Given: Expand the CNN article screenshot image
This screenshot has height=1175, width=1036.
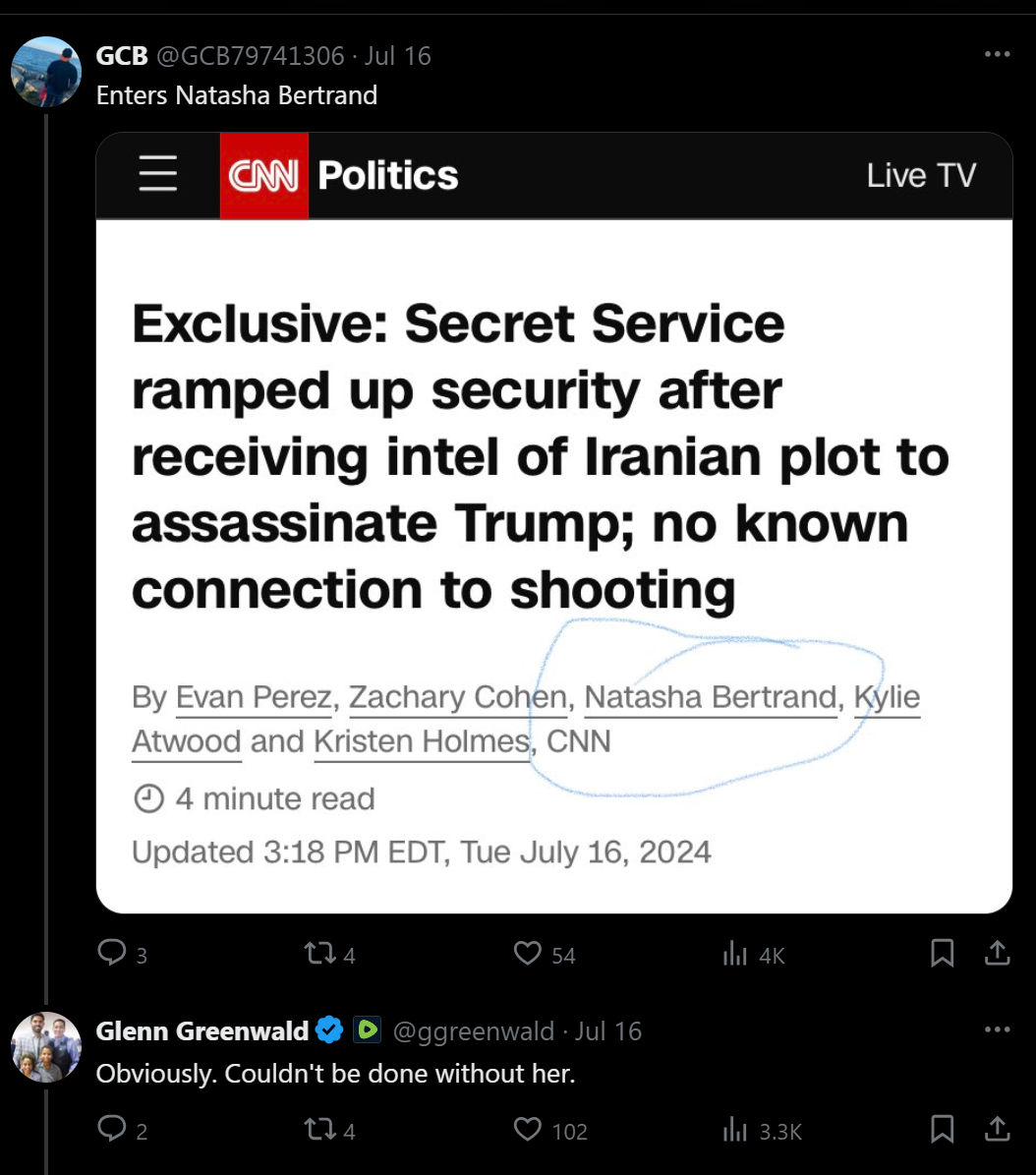Looking at the screenshot, I should point(553,522).
